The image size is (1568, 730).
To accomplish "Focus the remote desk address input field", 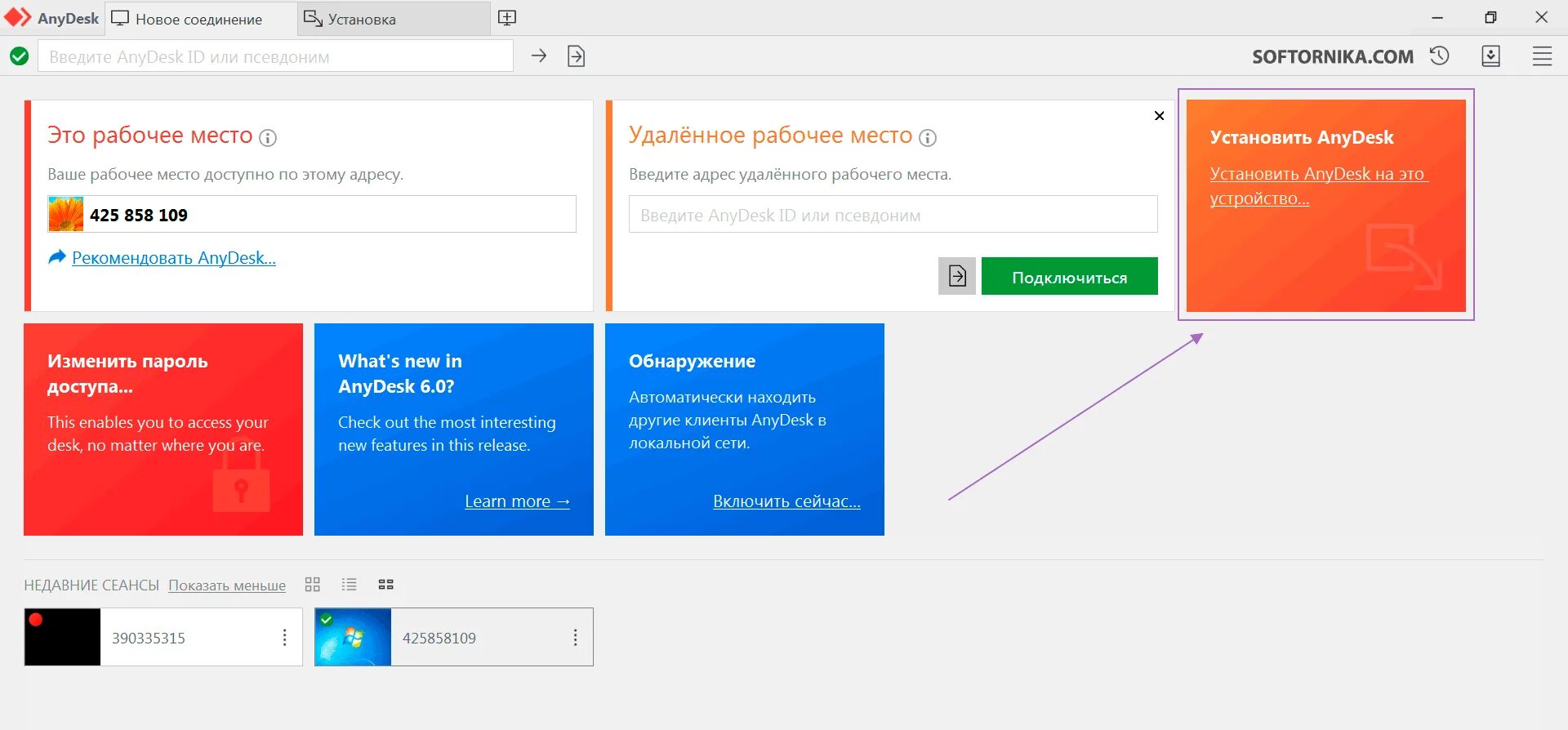I will 893,214.
